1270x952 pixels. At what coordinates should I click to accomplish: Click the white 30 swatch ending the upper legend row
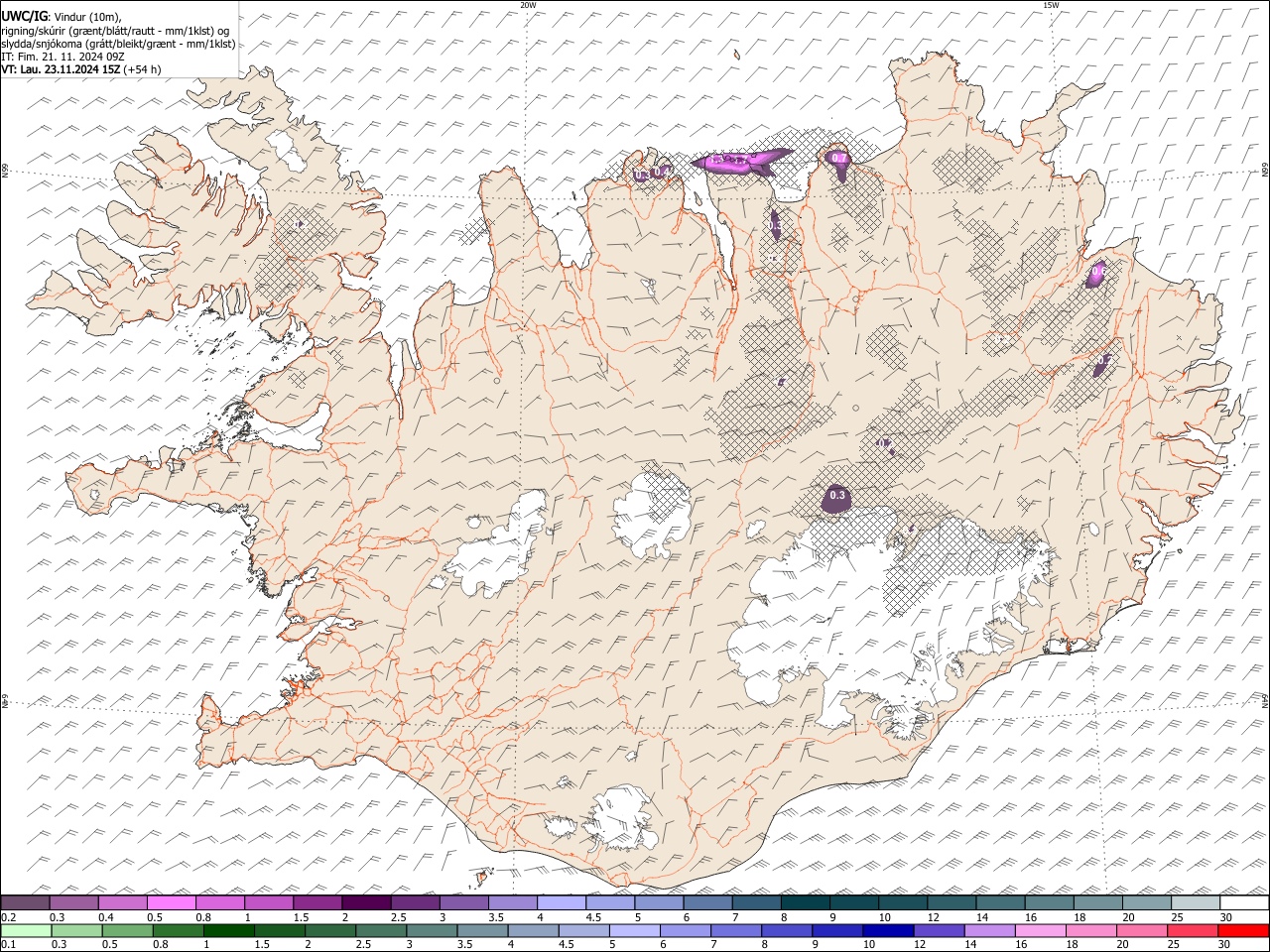[x=1243, y=902]
